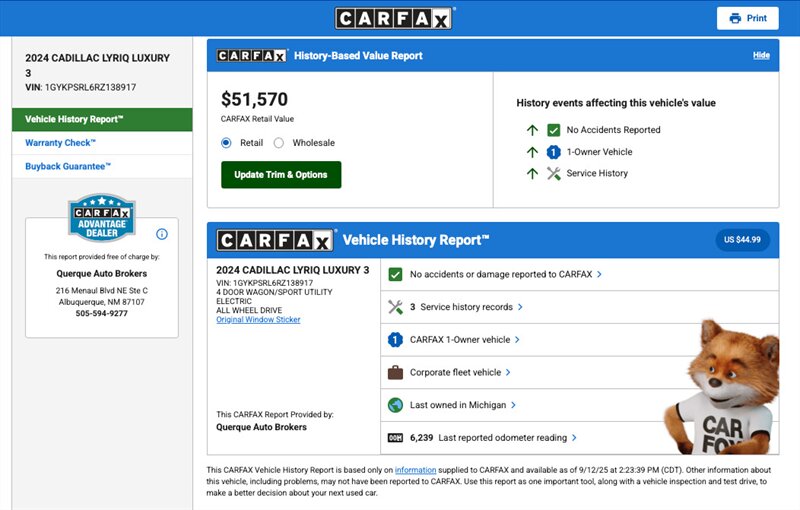
Task: Click dealer phone number 505-594-9277
Action: click(x=102, y=313)
